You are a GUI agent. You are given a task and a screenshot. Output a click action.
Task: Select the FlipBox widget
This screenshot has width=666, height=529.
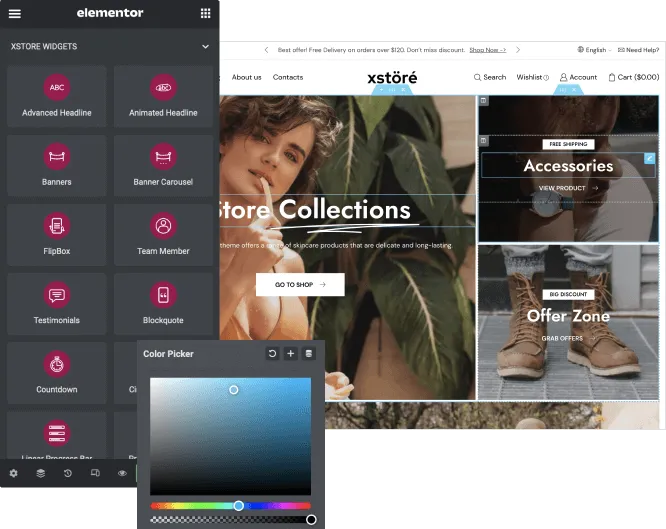click(x=56, y=233)
